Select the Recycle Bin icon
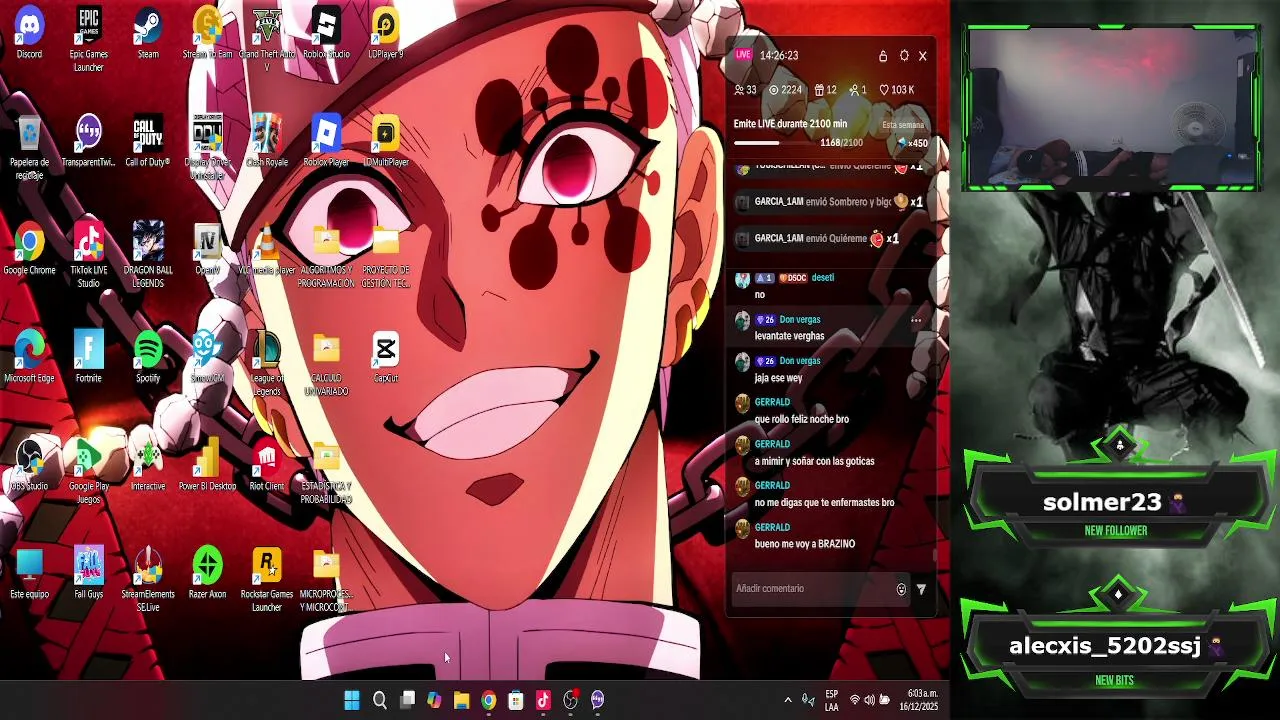This screenshot has height=720, width=1280. pyautogui.click(x=29, y=147)
